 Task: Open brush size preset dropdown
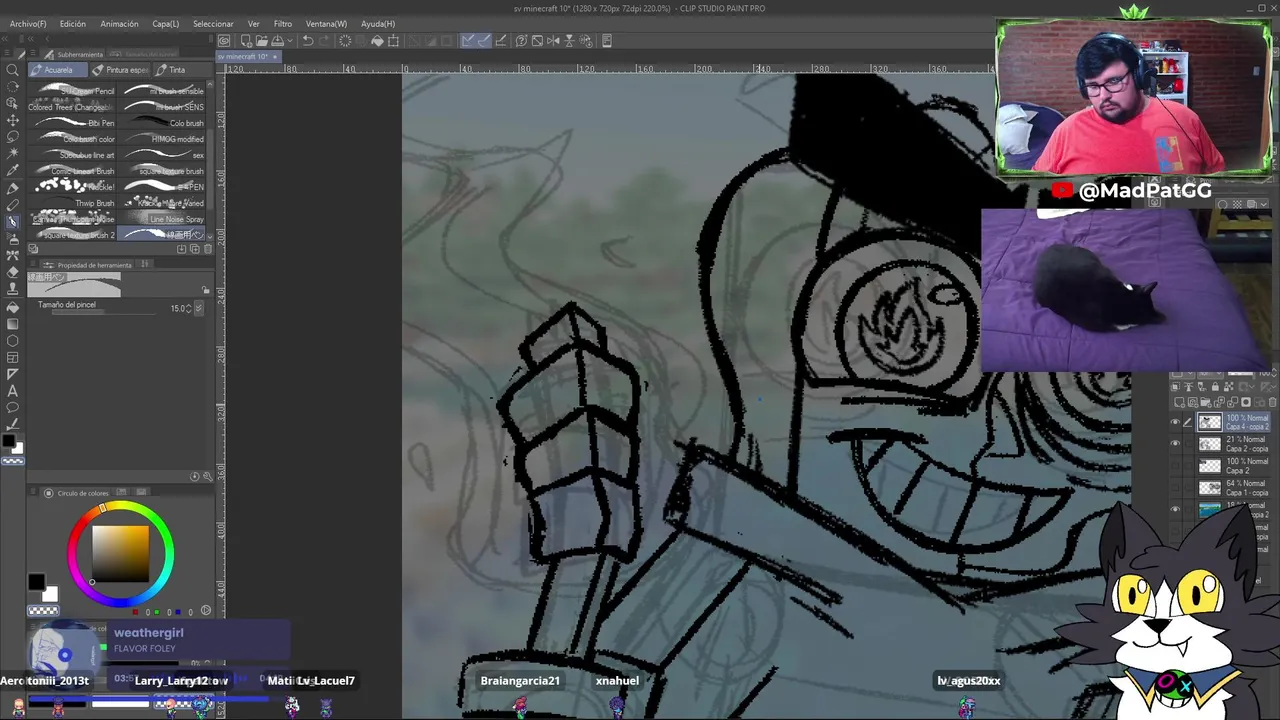point(198,308)
